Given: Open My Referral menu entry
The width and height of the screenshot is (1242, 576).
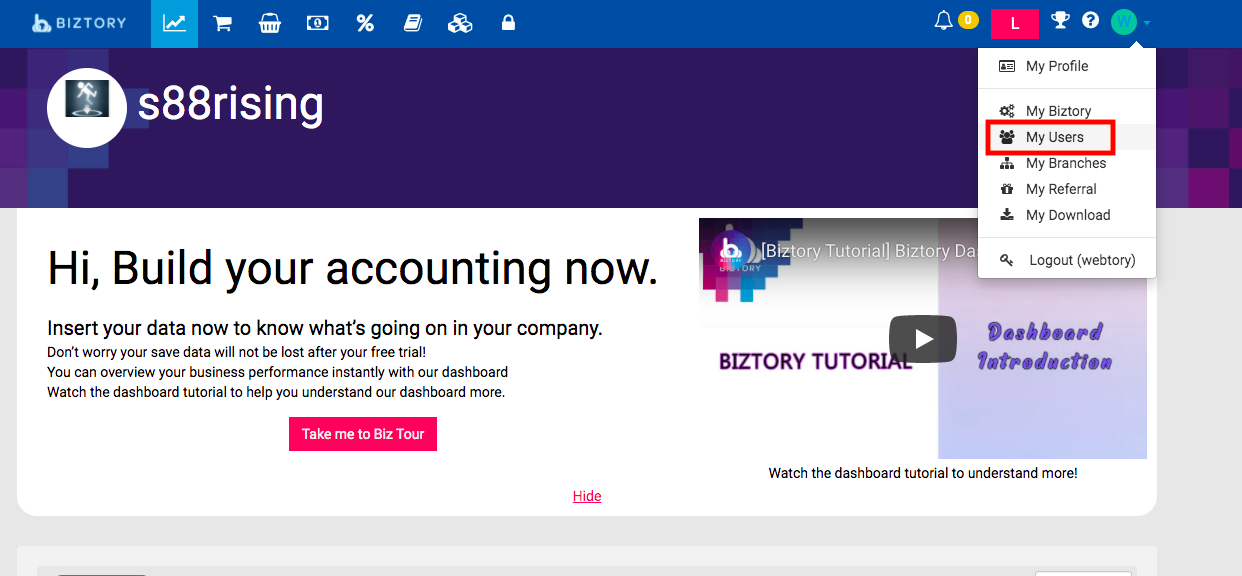Looking at the screenshot, I should point(1067,189).
